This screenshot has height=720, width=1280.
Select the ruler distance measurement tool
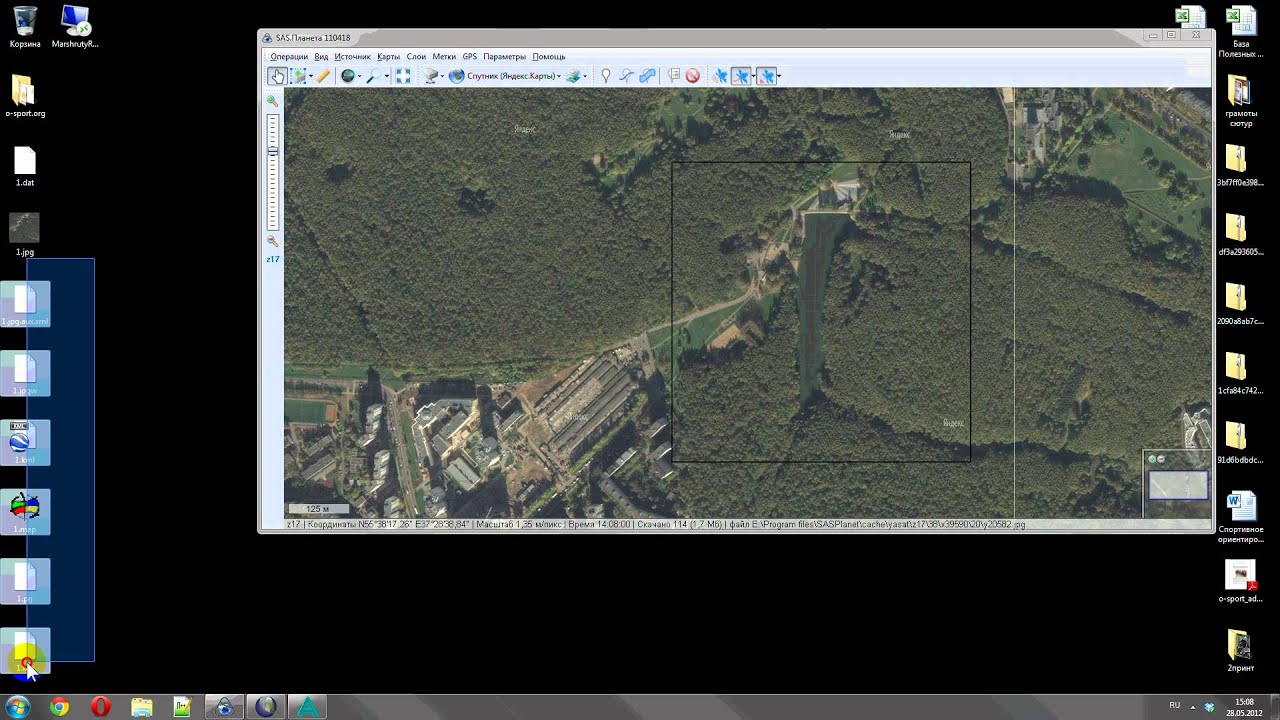point(324,76)
